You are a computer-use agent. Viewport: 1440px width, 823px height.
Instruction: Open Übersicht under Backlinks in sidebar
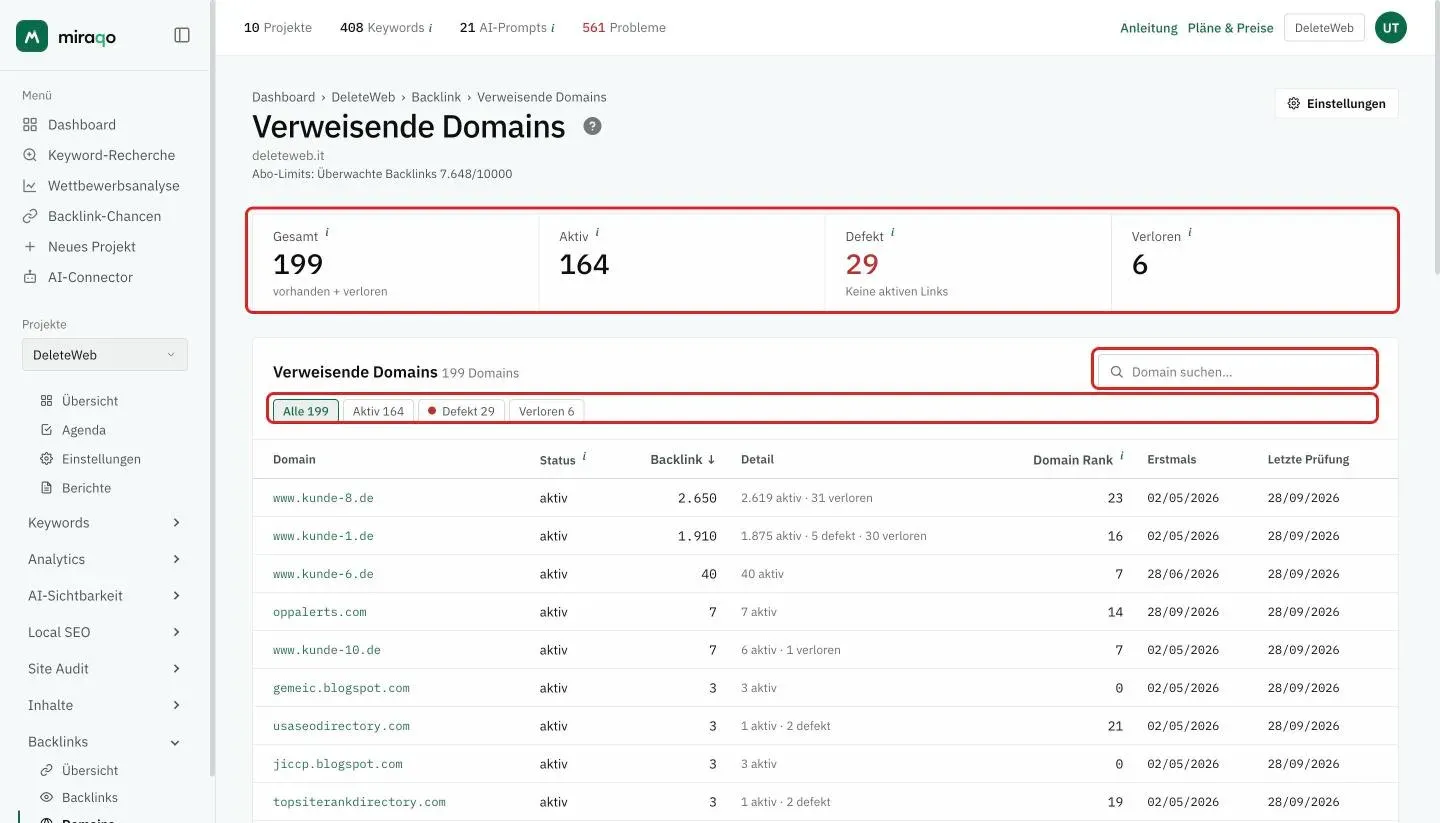coord(90,771)
